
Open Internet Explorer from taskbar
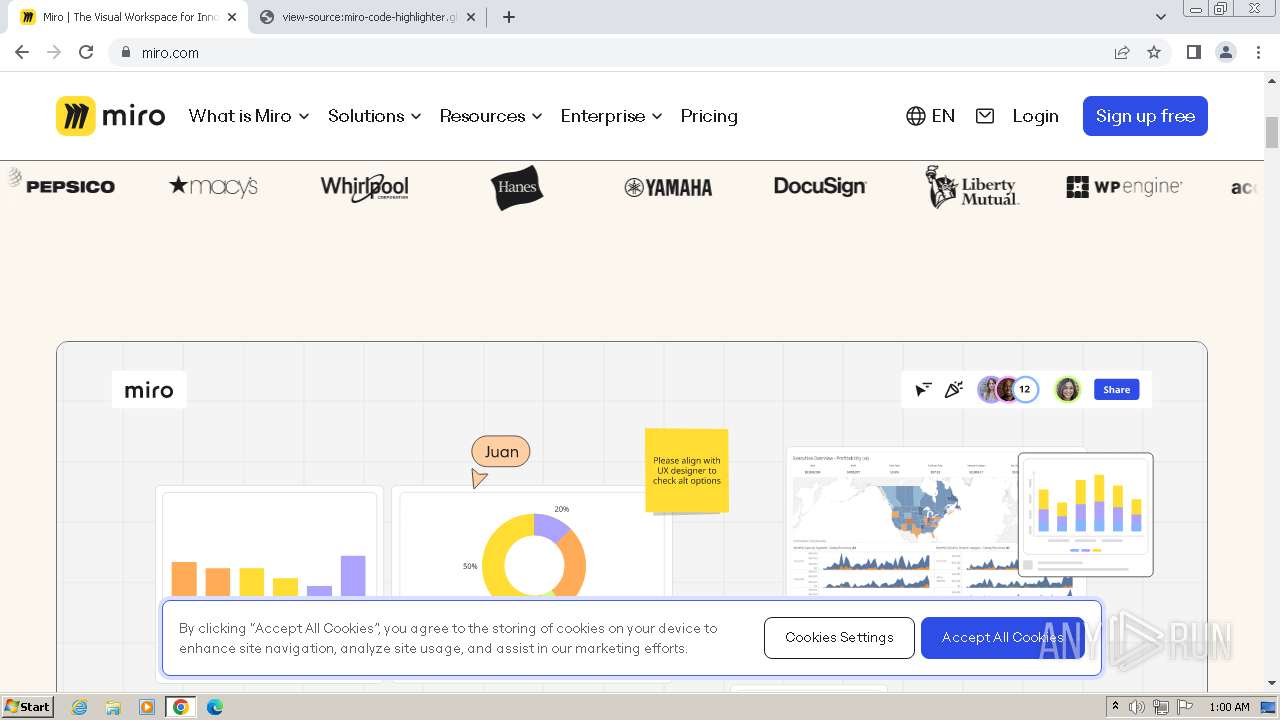point(80,707)
